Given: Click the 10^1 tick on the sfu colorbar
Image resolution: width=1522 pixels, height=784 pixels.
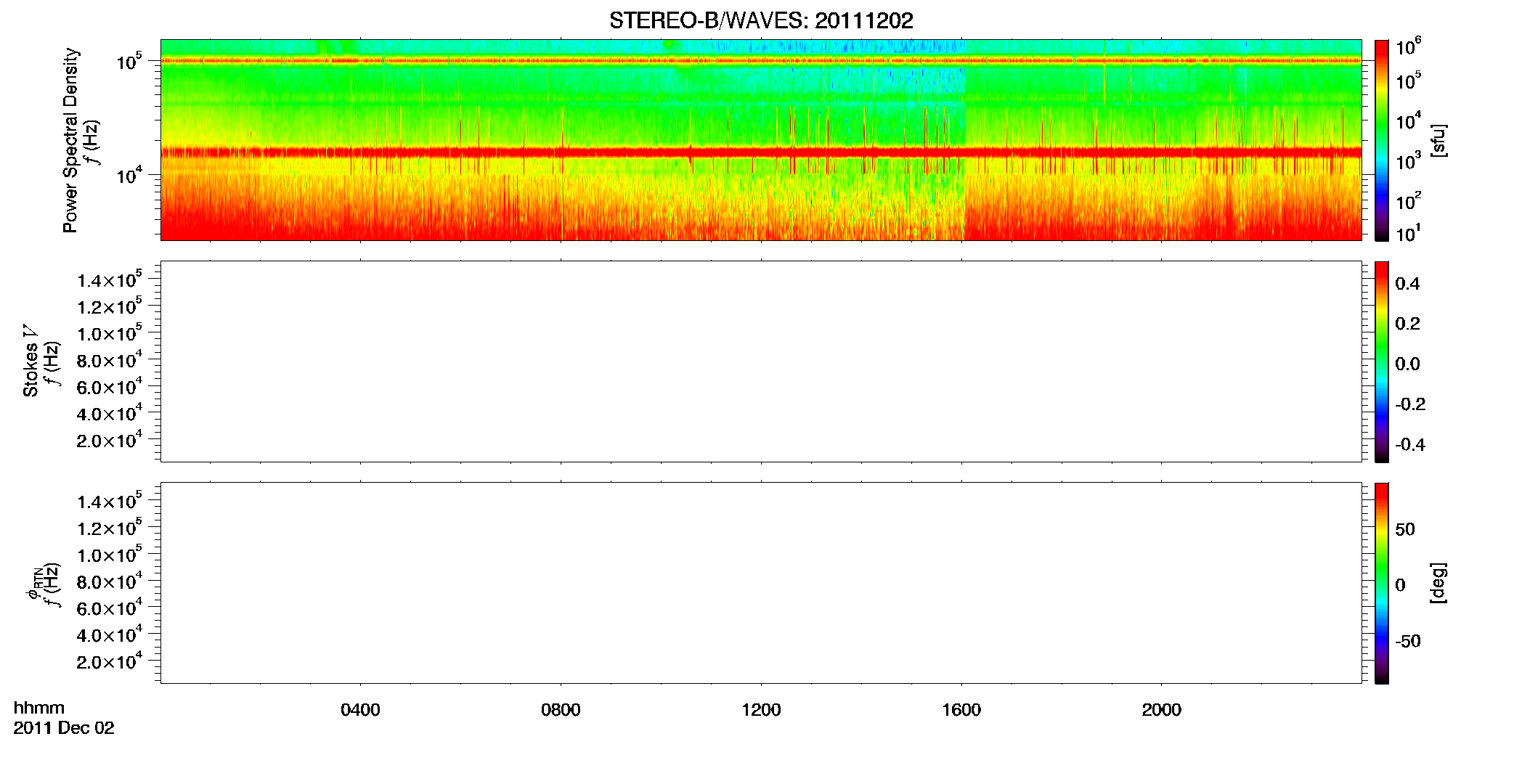Looking at the screenshot, I should pos(1408,234).
